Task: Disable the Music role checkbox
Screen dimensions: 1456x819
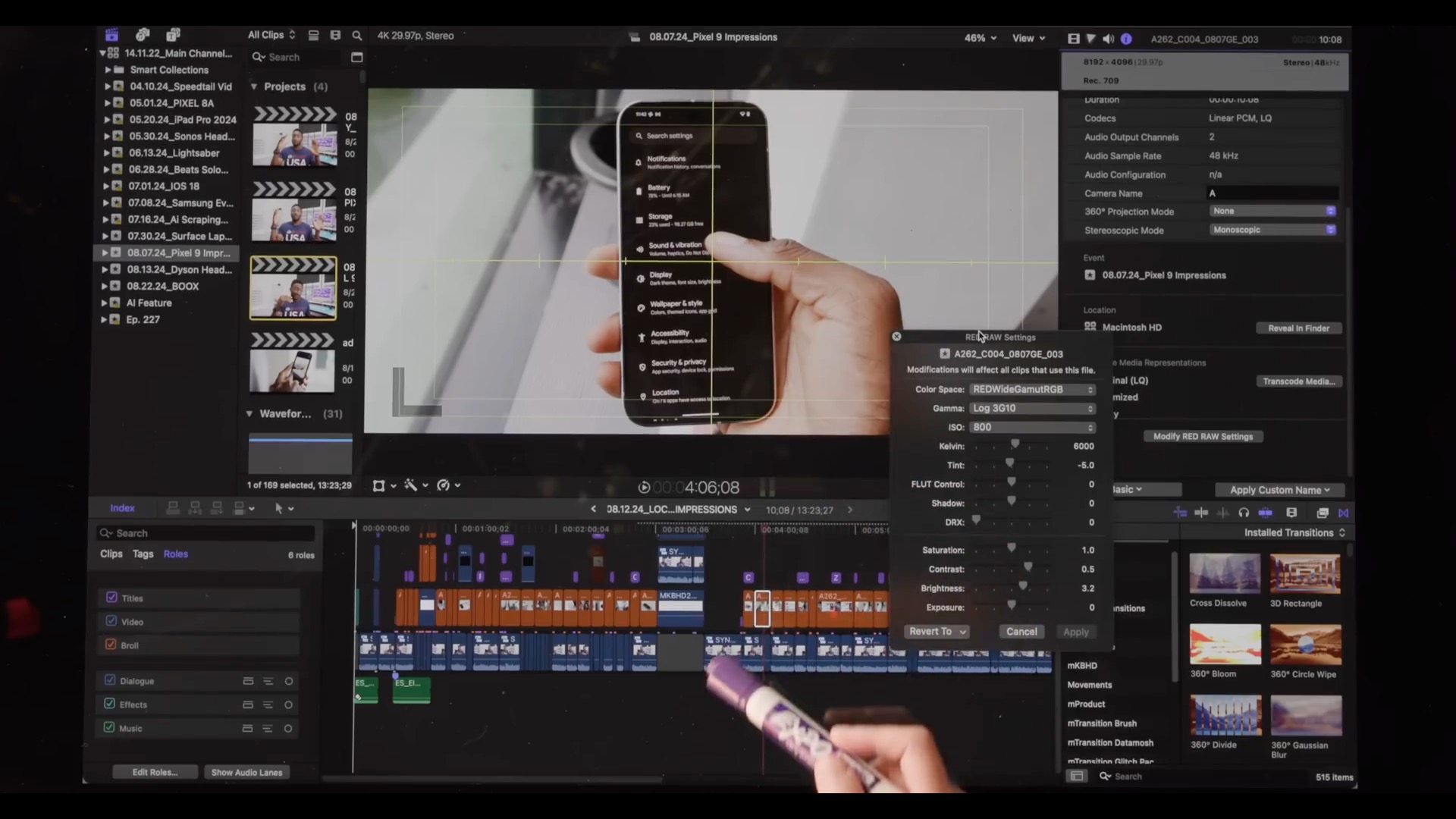Action: [110, 727]
